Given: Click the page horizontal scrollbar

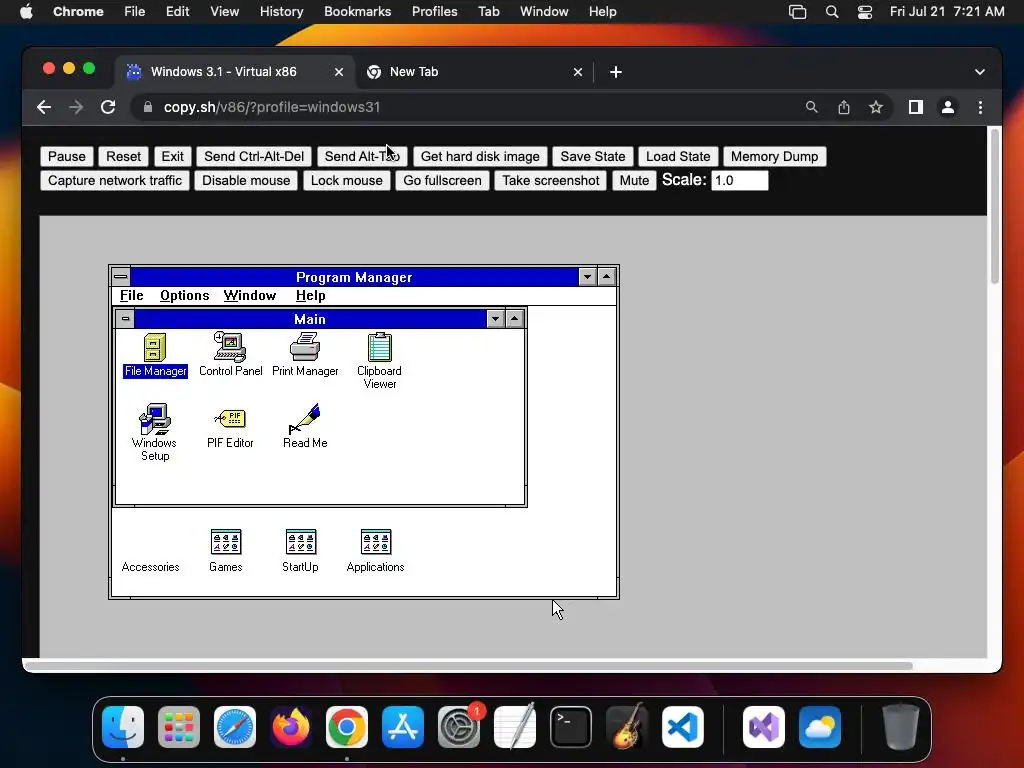Looking at the screenshot, I should coord(468,666).
